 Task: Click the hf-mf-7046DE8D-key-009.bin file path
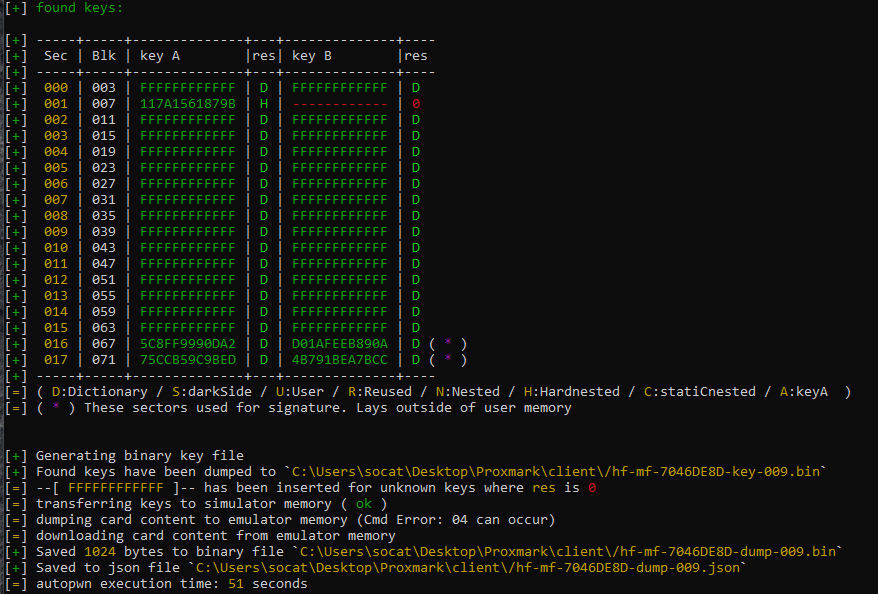click(x=556, y=472)
